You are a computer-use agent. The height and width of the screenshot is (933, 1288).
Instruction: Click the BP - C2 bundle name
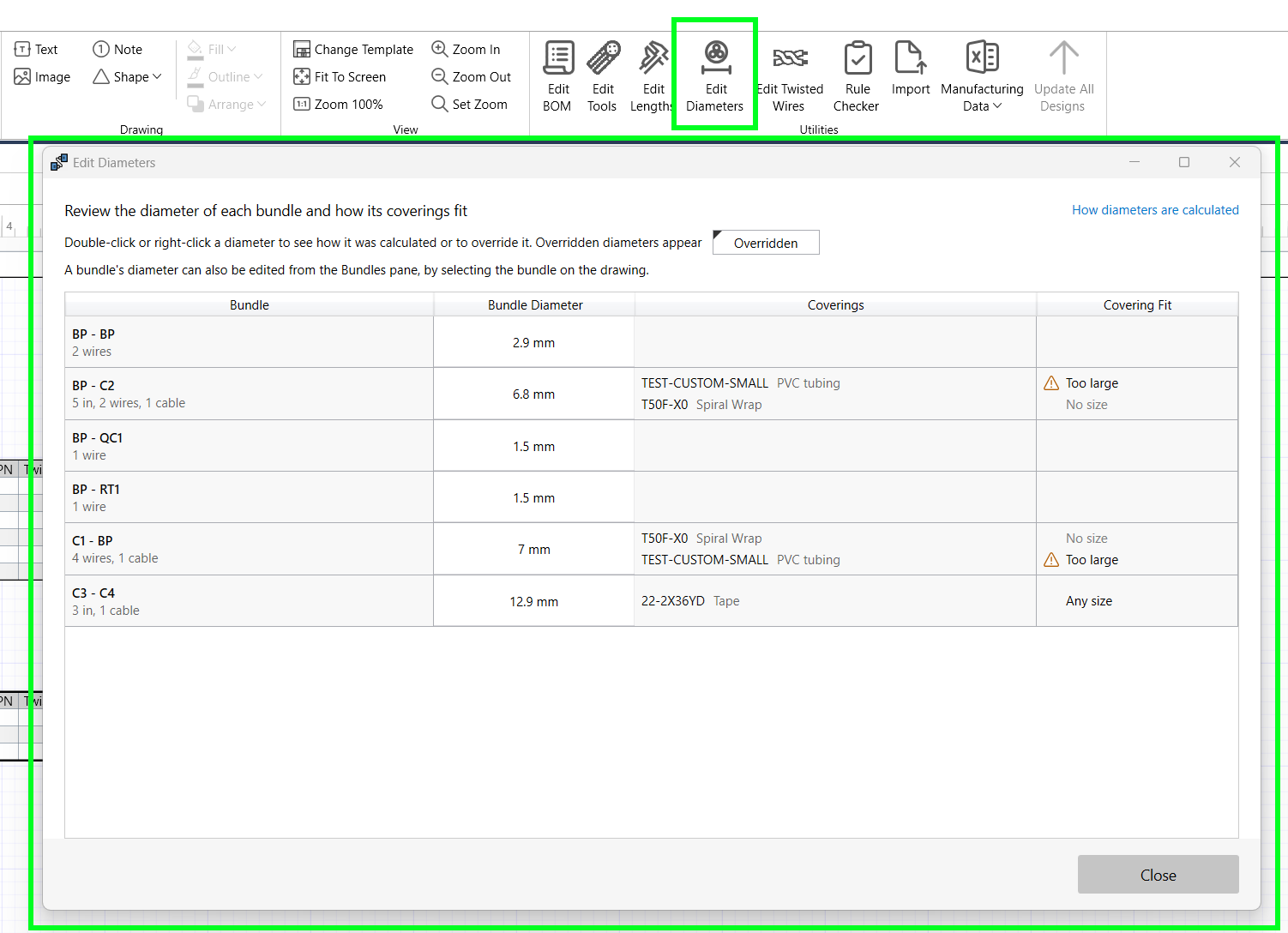coord(93,385)
